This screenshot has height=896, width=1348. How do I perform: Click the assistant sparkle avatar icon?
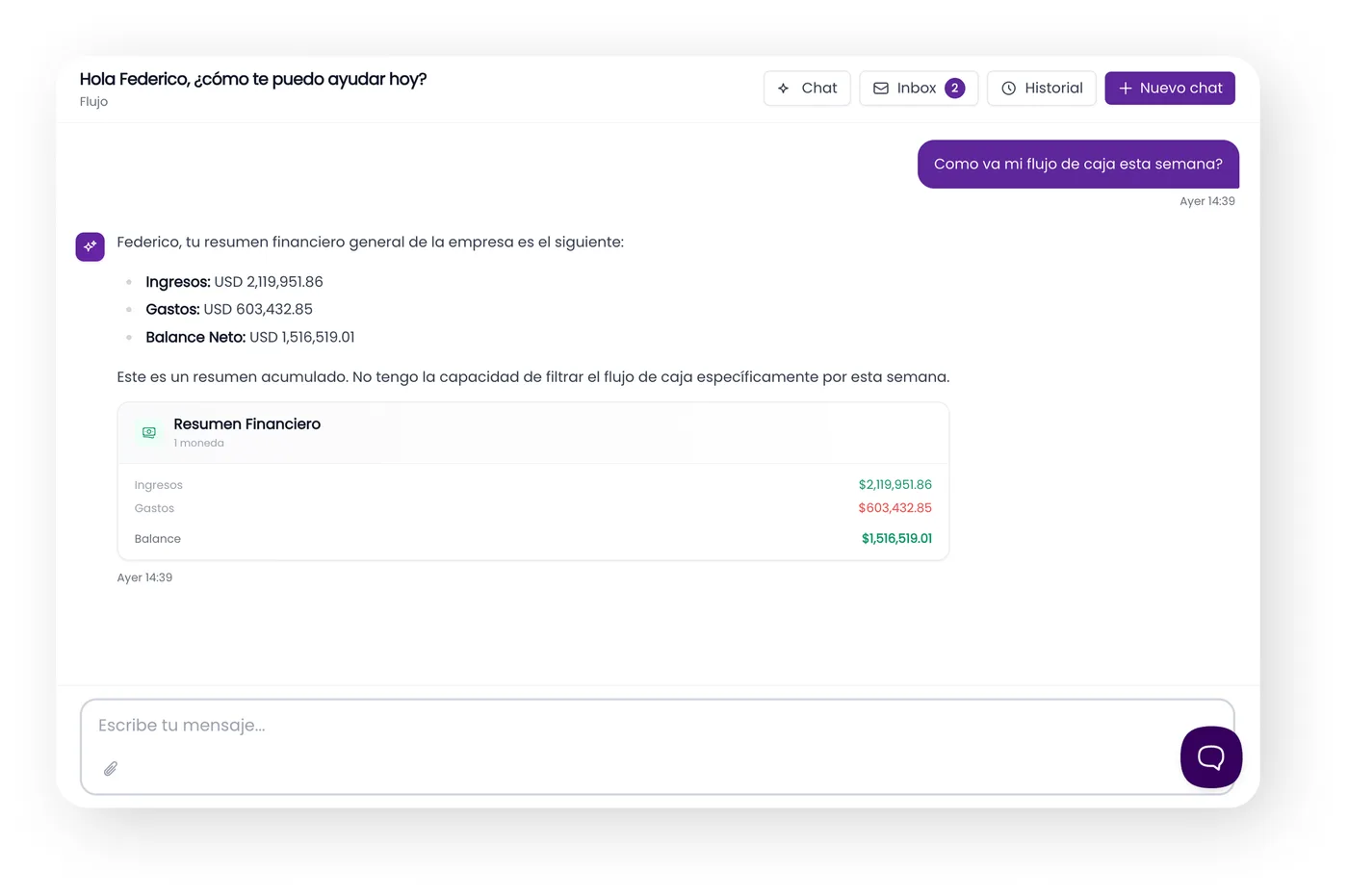click(91, 246)
